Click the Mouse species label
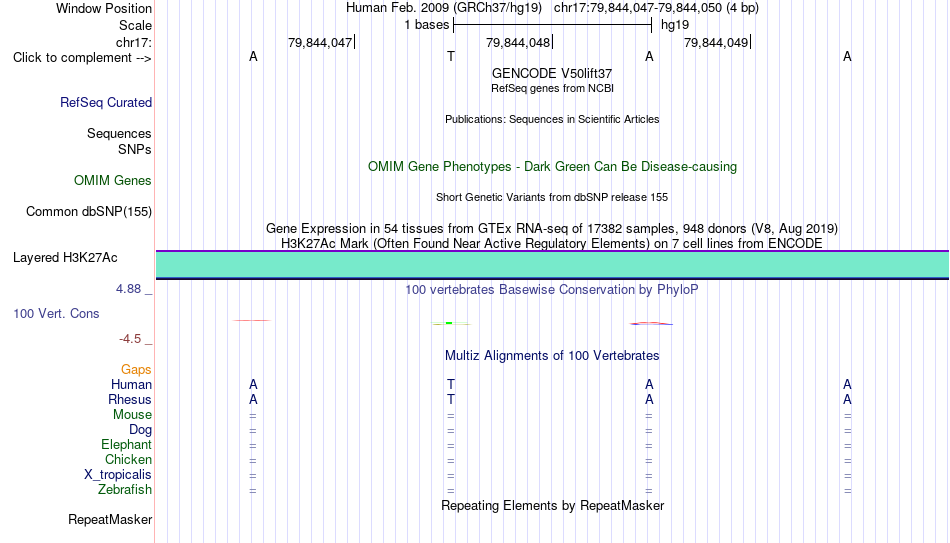950x543 pixels. (132, 415)
